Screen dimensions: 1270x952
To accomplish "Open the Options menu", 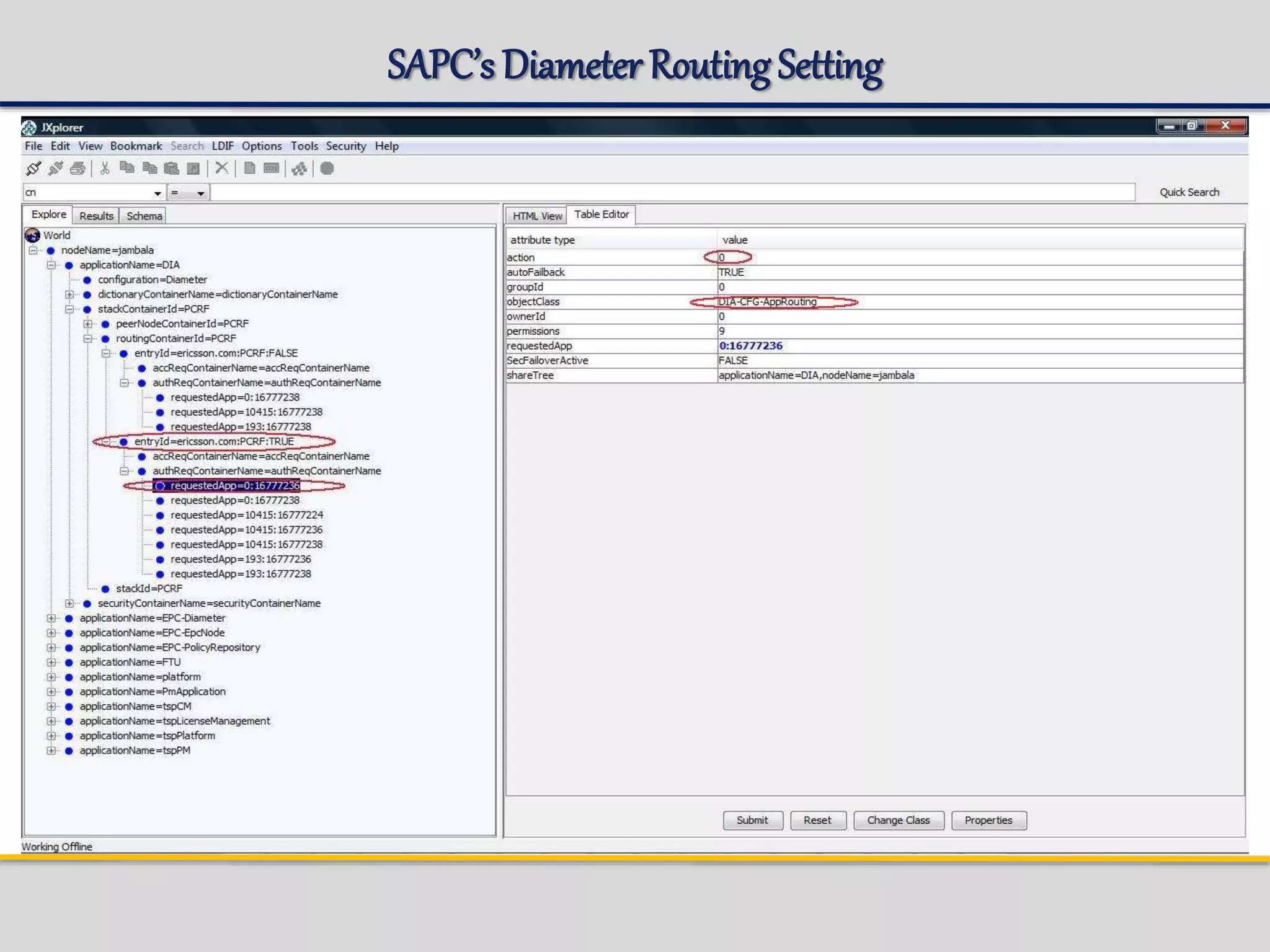I will (x=262, y=146).
